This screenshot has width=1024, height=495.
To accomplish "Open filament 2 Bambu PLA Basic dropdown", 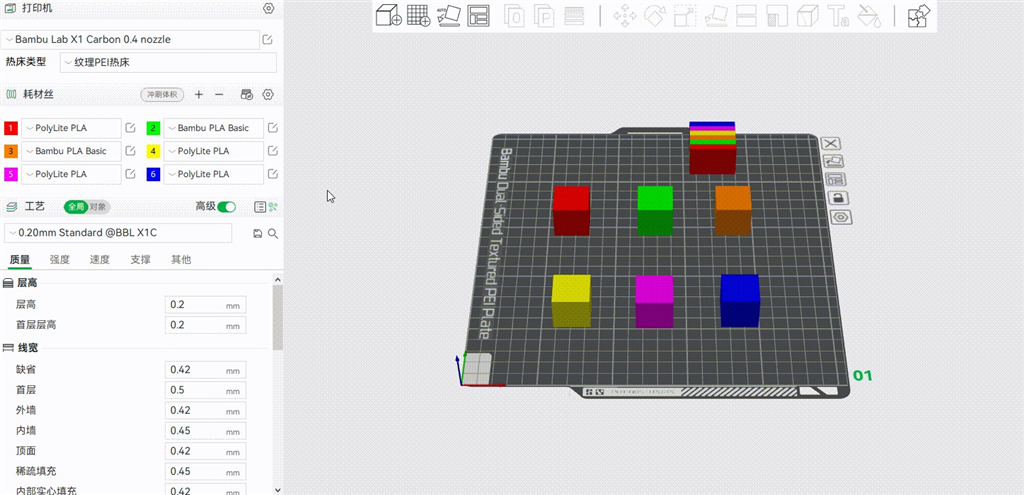I will pos(213,128).
